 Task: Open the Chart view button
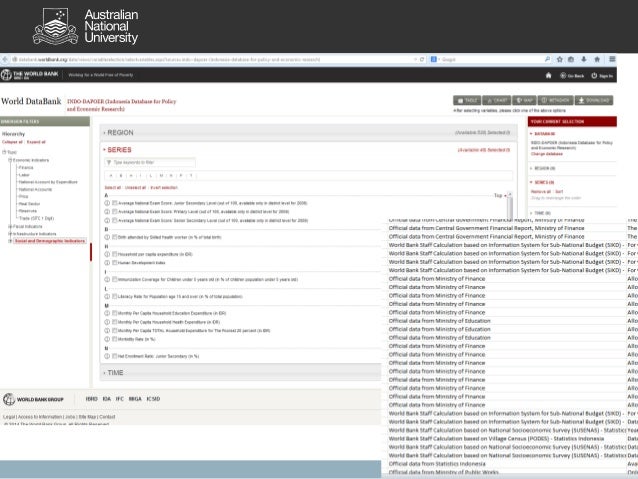[497, 101]
